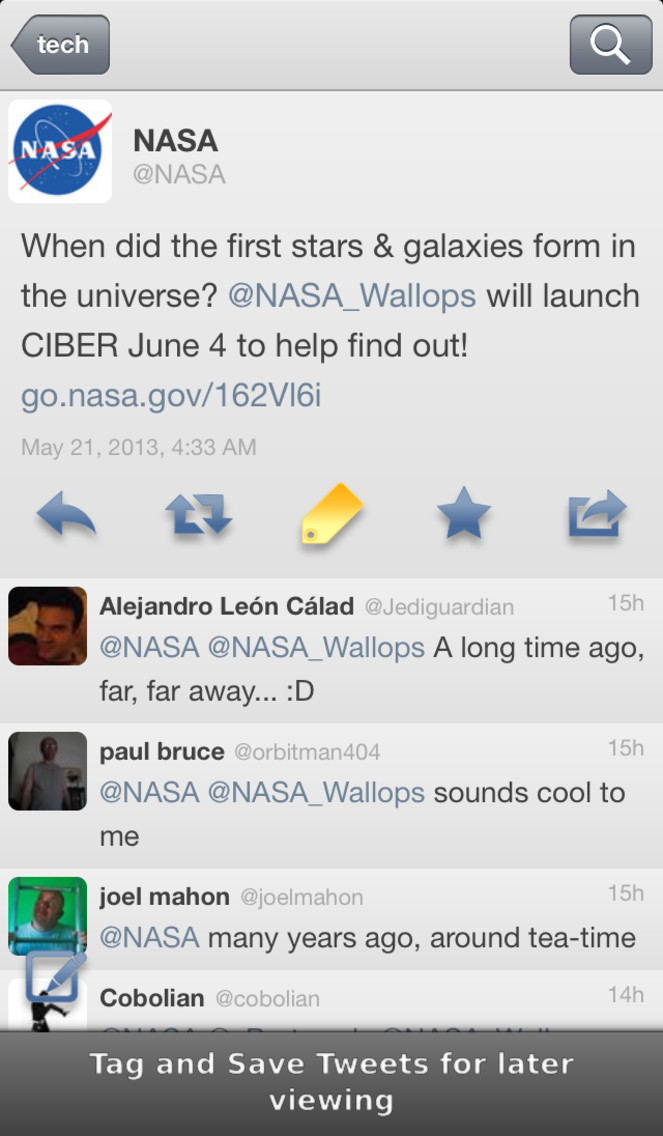
Task: Retweet the NASA tweet
Action: coord(199,515)
